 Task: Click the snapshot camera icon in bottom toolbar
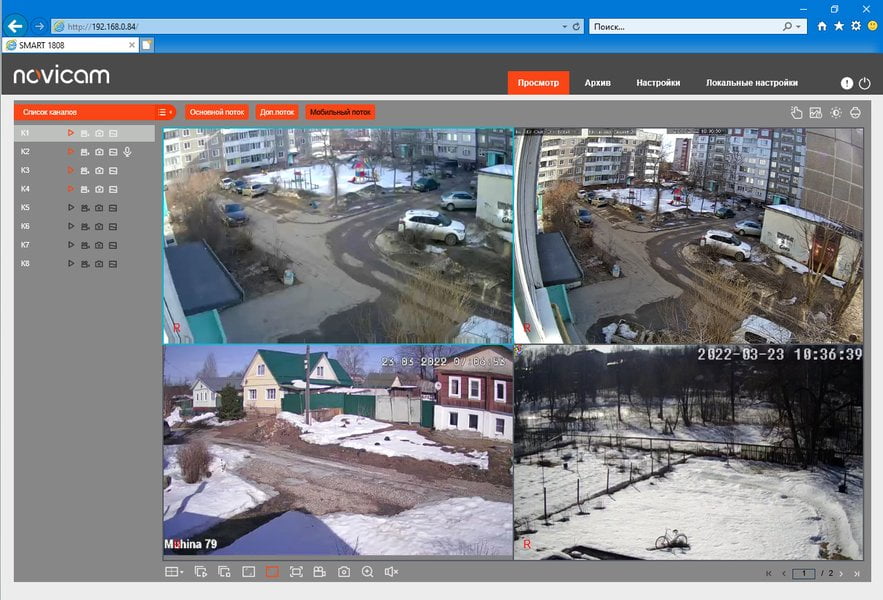[x=344, y=572]
